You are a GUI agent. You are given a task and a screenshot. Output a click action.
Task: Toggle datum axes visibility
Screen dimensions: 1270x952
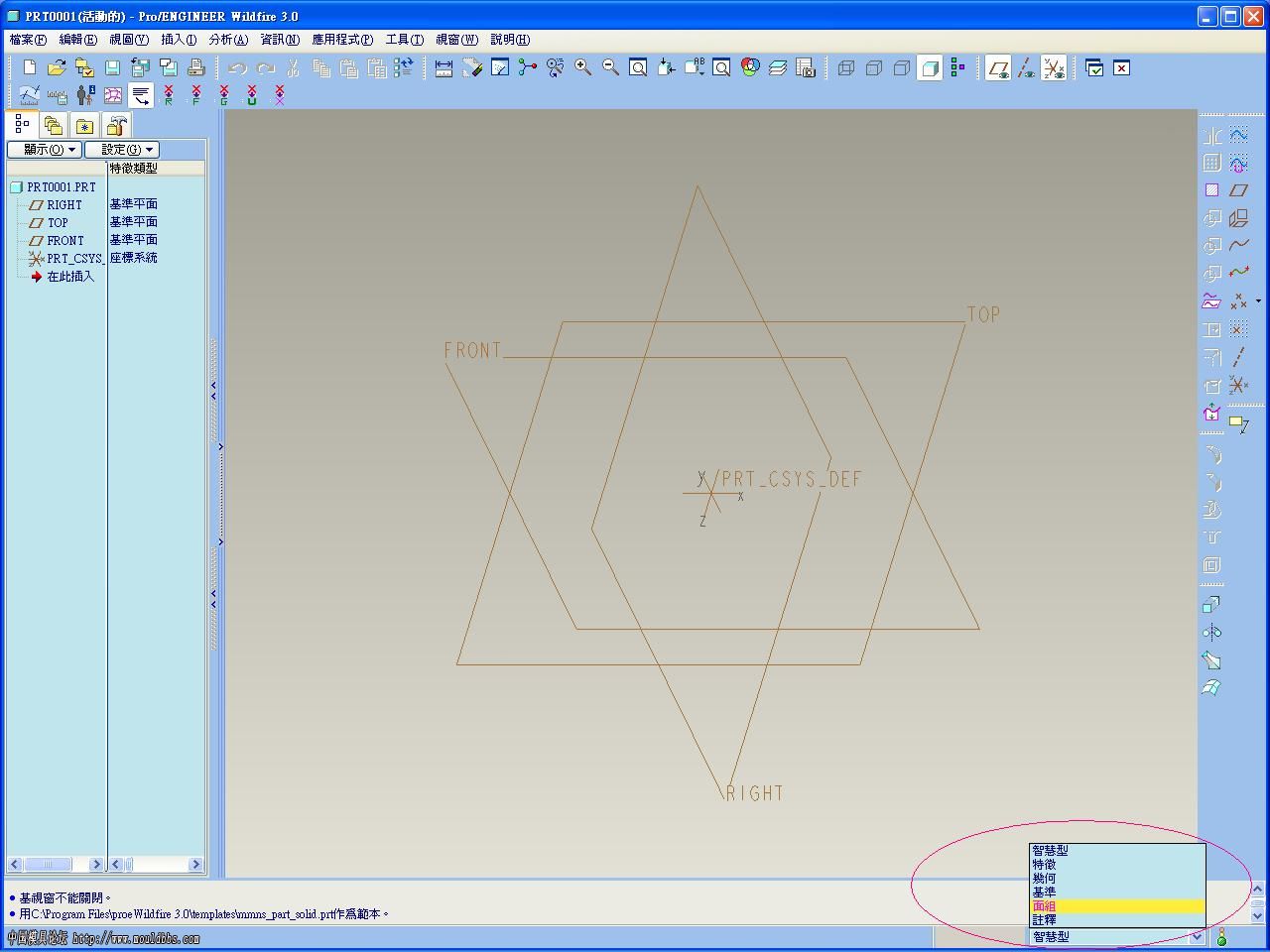1026,67
